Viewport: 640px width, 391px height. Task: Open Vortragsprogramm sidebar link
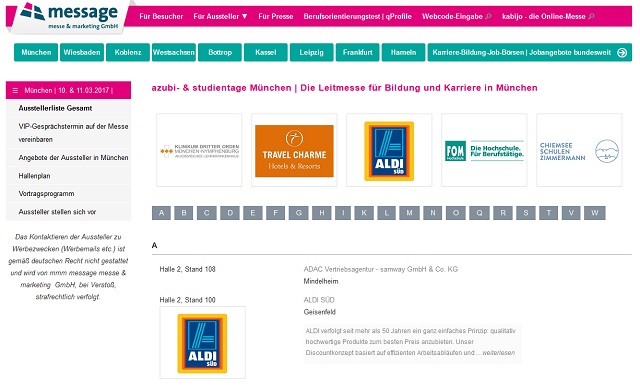click(68, 193)
